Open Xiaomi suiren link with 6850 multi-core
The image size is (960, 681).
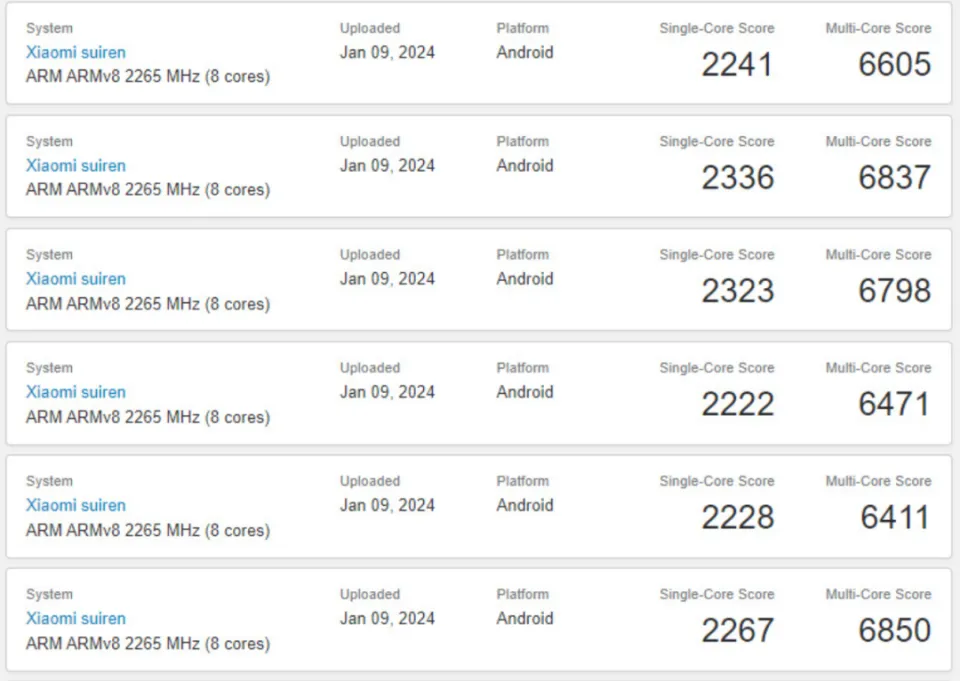pos(76,618)
